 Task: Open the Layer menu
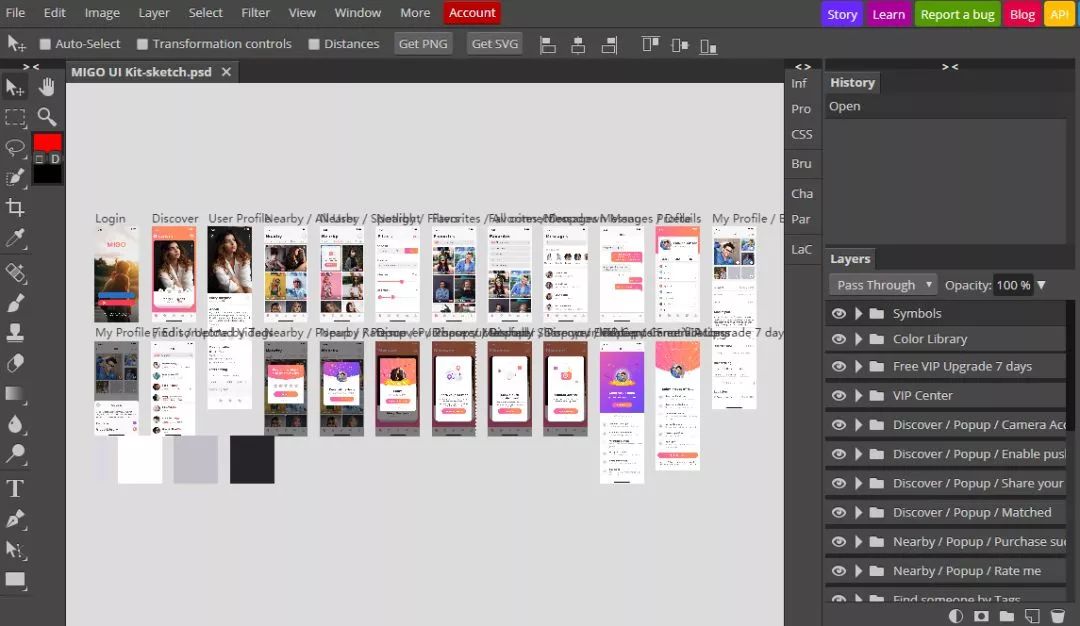[154, 12]
